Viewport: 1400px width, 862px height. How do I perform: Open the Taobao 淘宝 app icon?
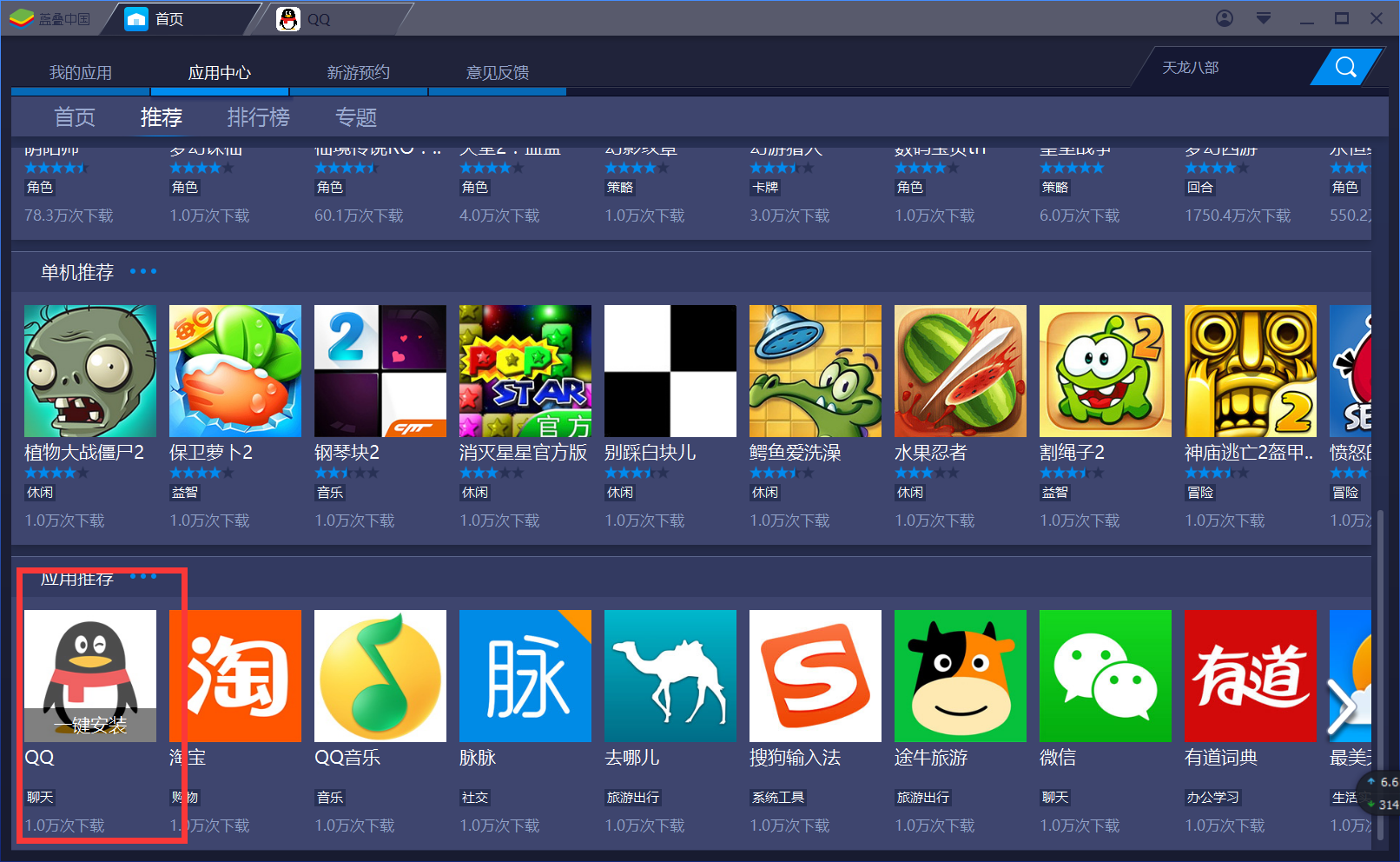(x=235, y=676)
